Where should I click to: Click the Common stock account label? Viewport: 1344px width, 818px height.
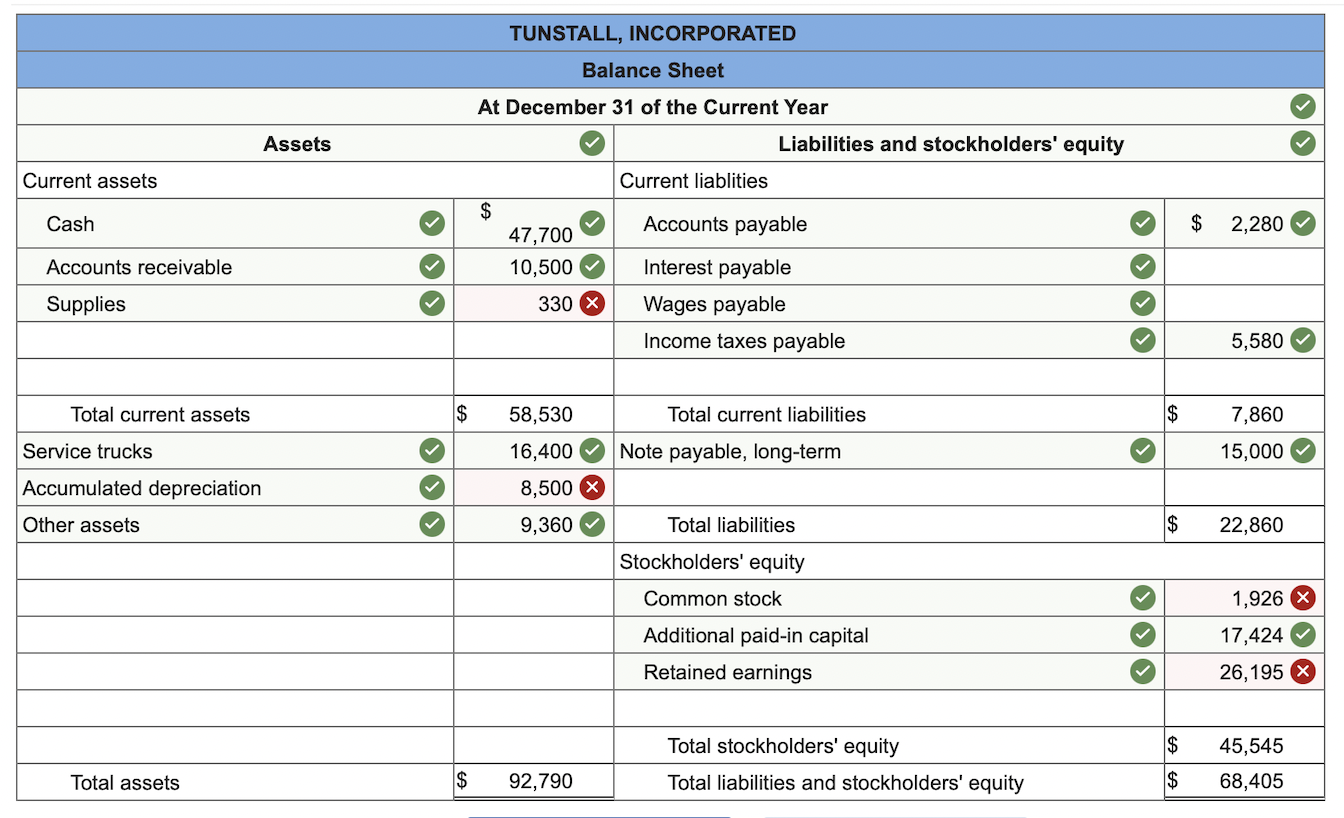[712, 599]
